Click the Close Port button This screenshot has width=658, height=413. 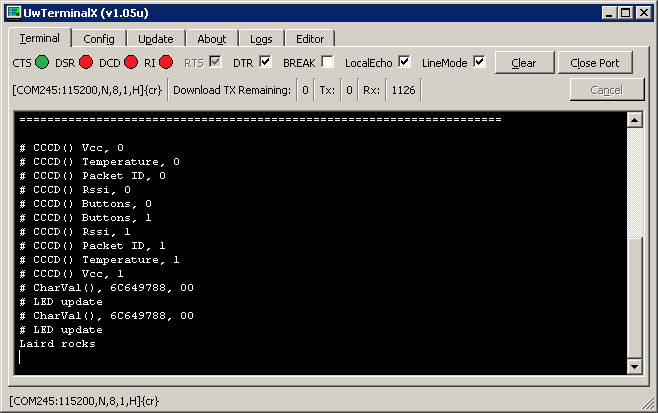pyautogui.click(x=595, y=63)
